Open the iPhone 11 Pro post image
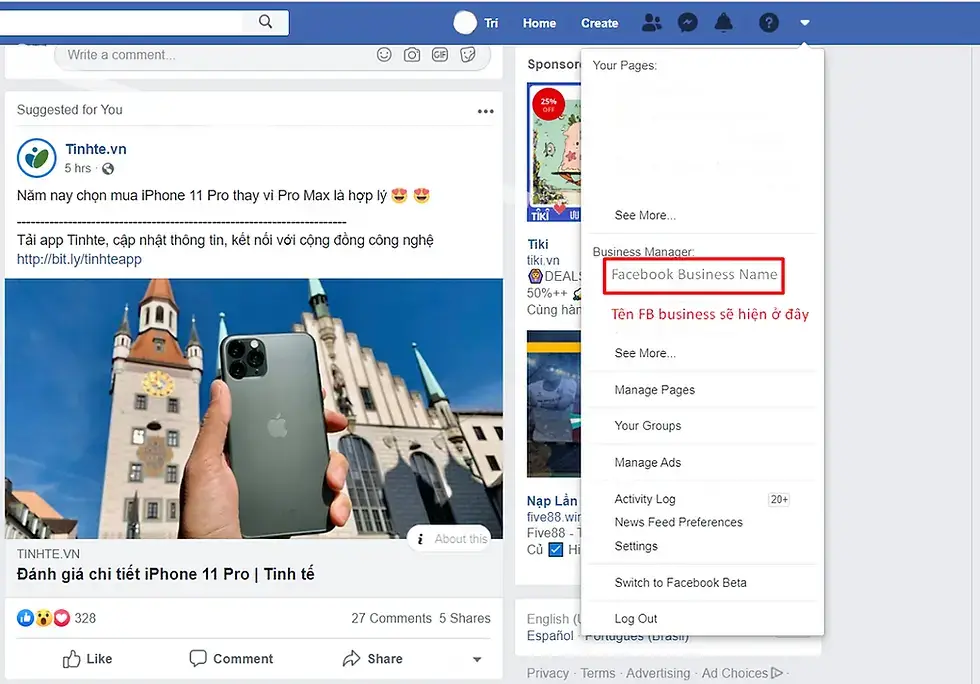The width and height of the screenshot is (980, 684). (254, 408)
